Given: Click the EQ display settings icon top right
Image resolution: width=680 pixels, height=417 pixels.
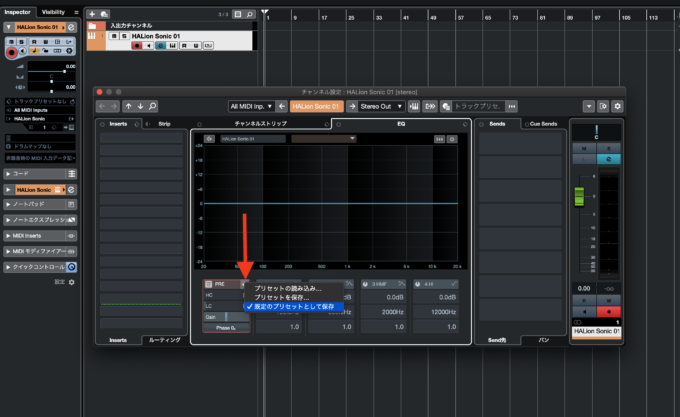Looking at the screenshot, I should (x=452, y=139).
